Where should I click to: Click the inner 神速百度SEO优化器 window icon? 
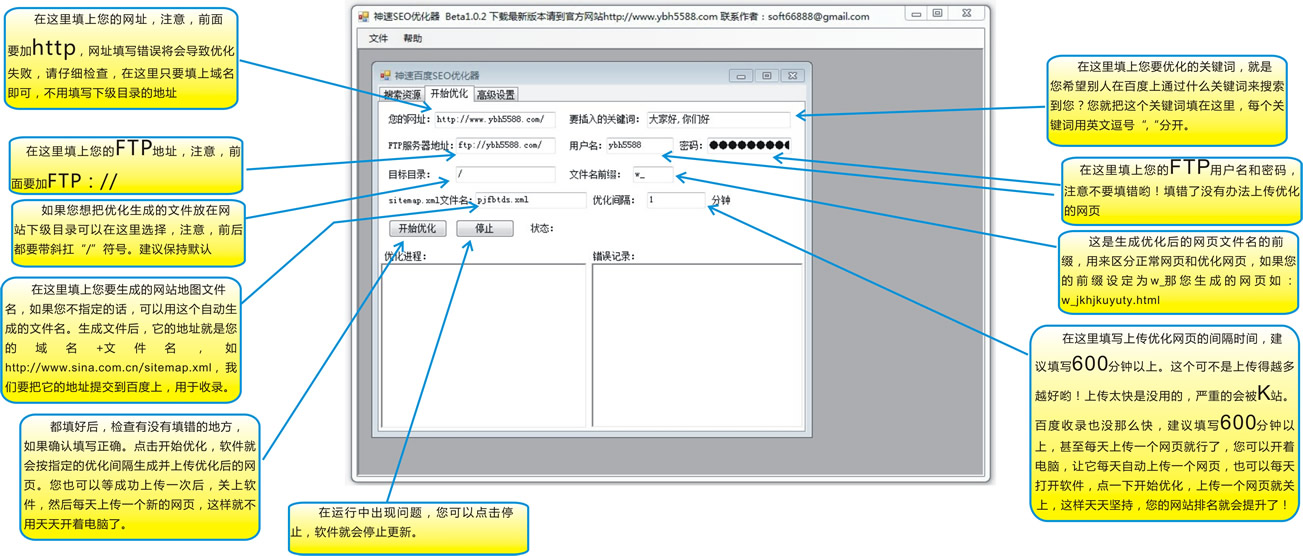(x=386, y=76)
